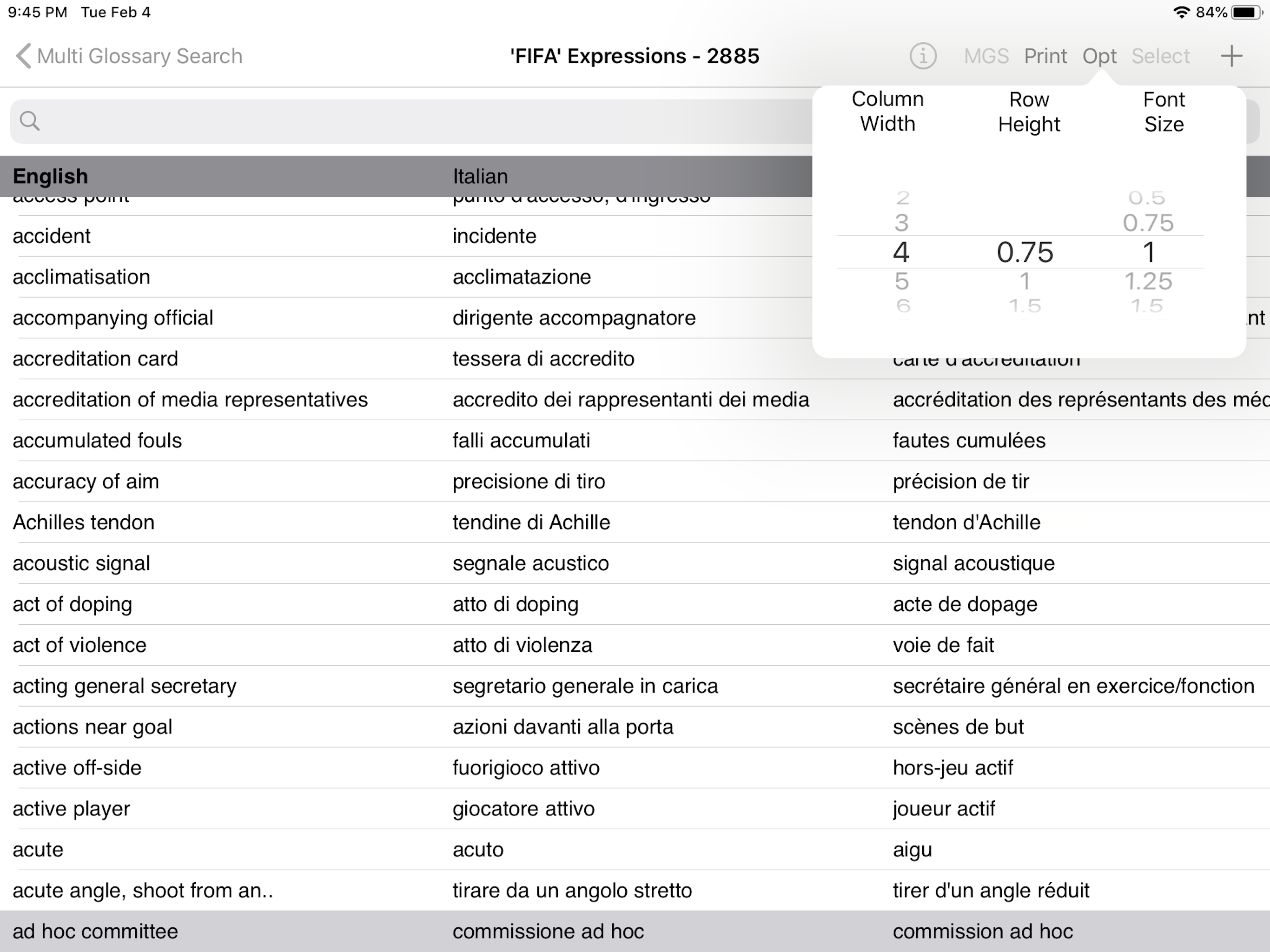Tap the search magnifier icon
Screen dimensions: 1270x952
pos(30,121)
